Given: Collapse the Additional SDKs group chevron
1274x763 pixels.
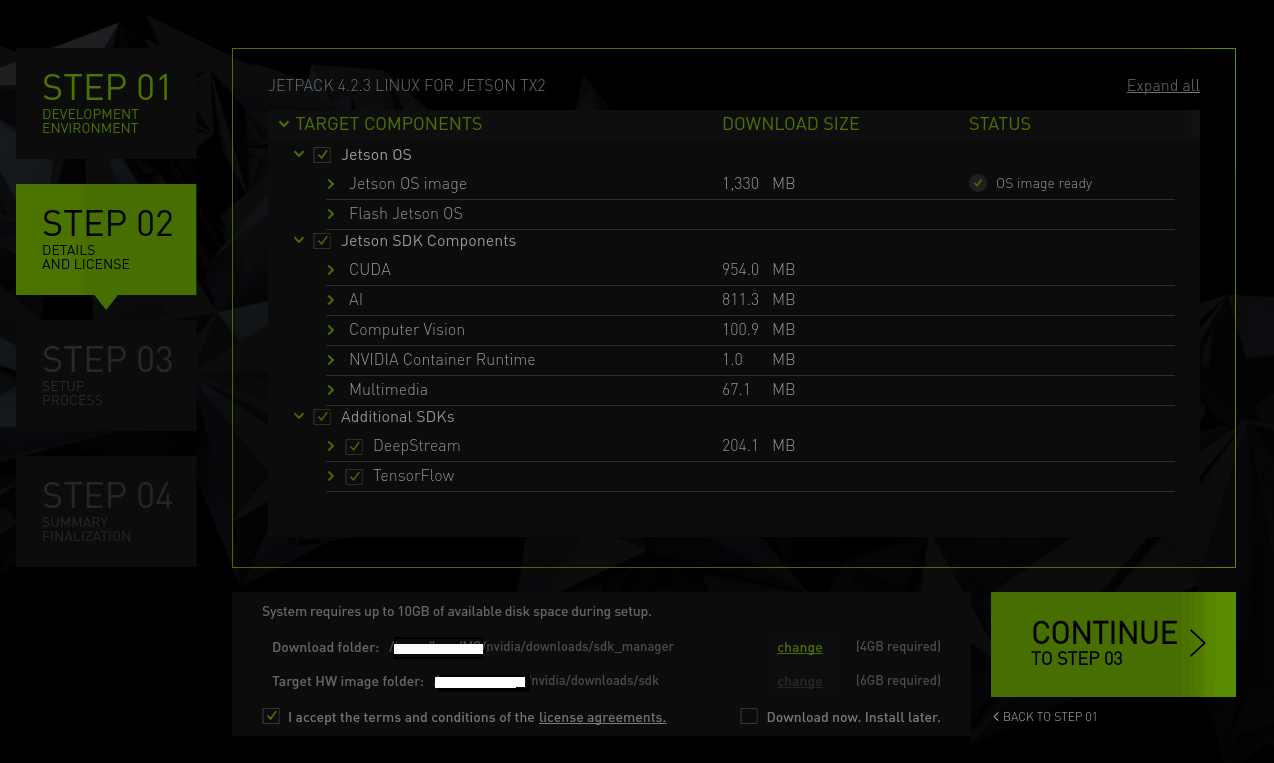Looking at the screenshot, I should pos(299,417).
